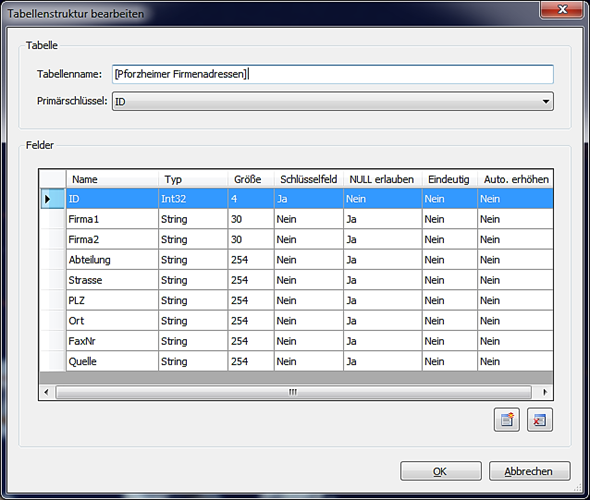Viewport: 590px width, 500px height.
Task: Click the scrollbar right arrow
Action: [545, 392]
